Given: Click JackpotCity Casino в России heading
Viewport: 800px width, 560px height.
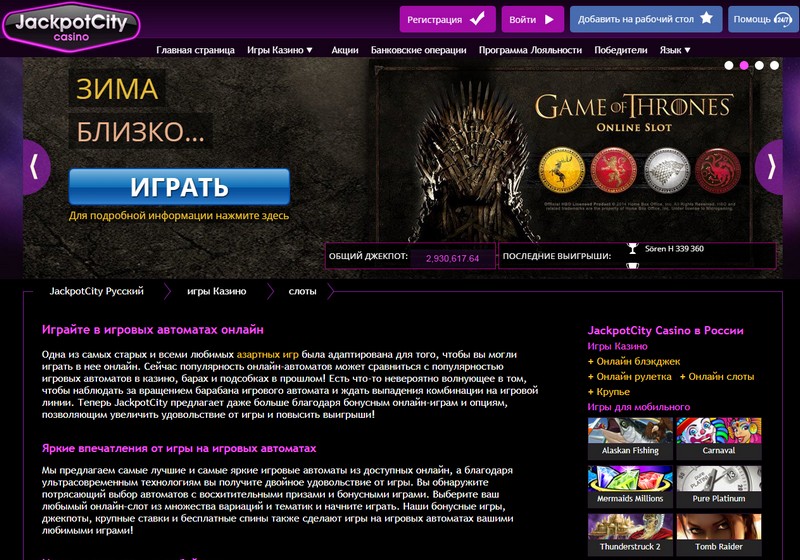Looking at the screenshot, I should point(665,330).
